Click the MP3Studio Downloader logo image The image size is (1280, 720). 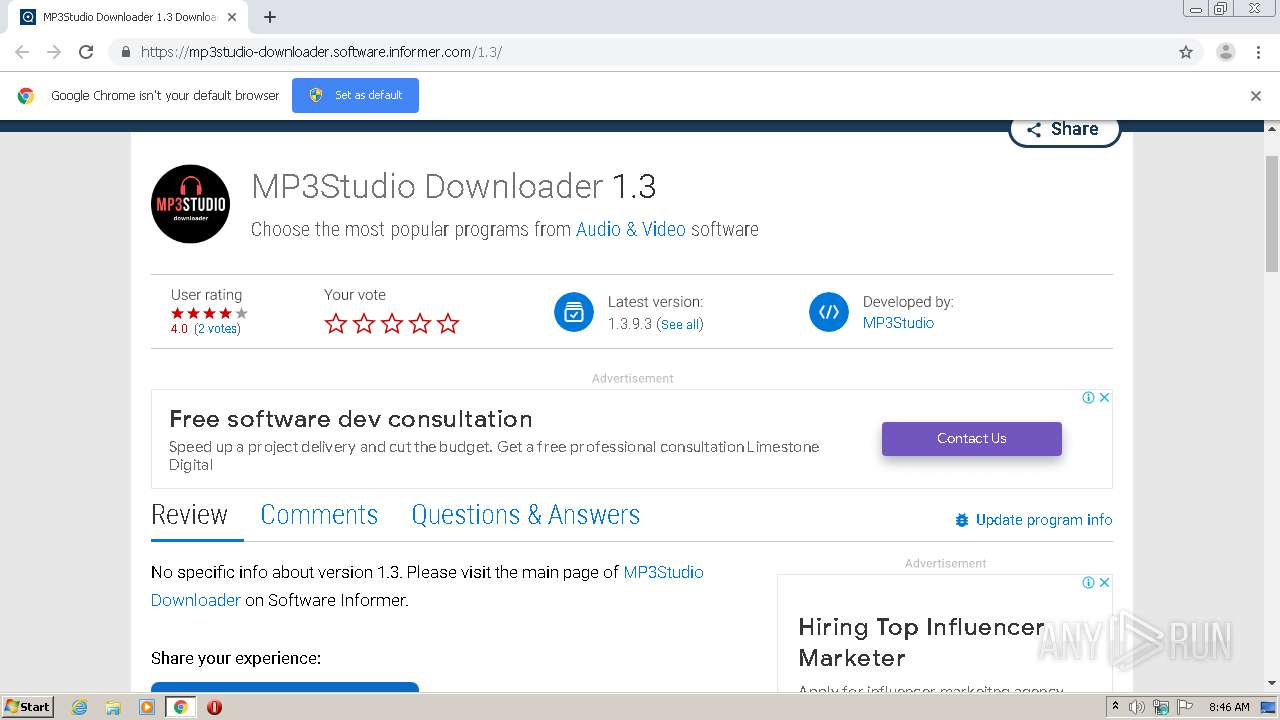[190, 204]
